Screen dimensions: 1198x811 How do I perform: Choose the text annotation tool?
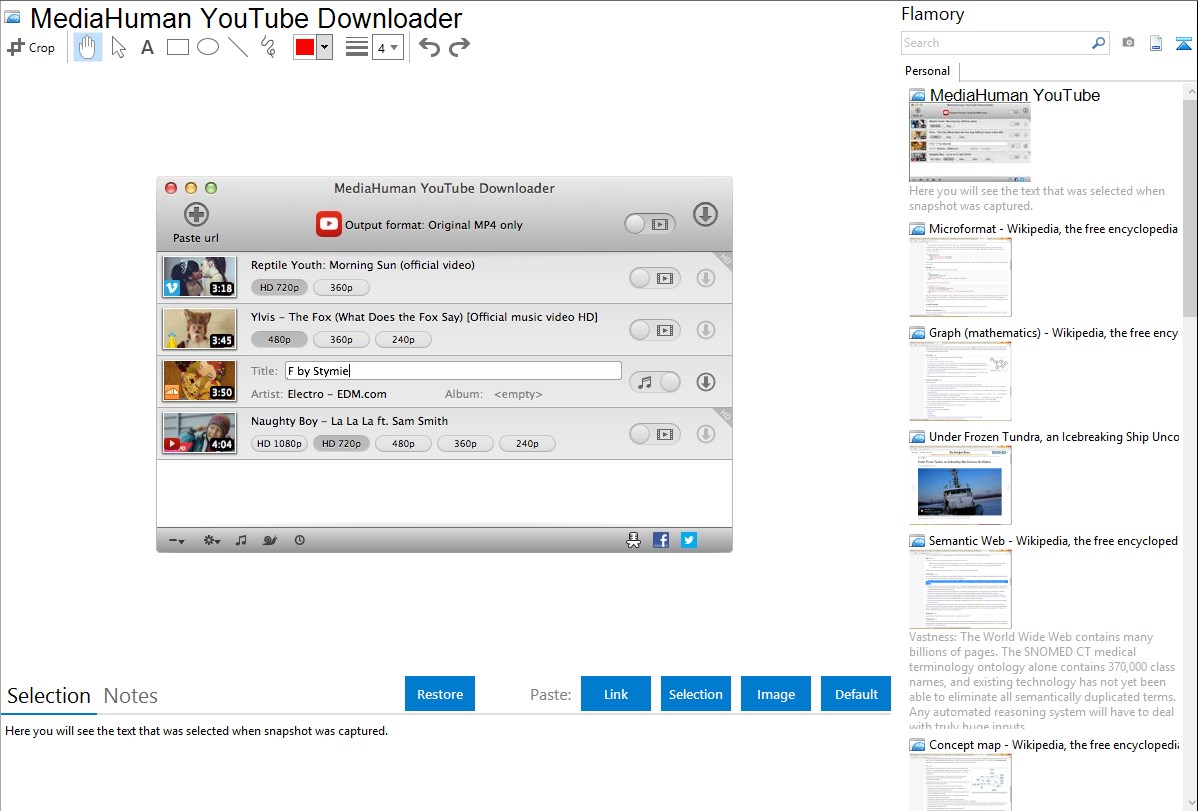coord(147,47)
